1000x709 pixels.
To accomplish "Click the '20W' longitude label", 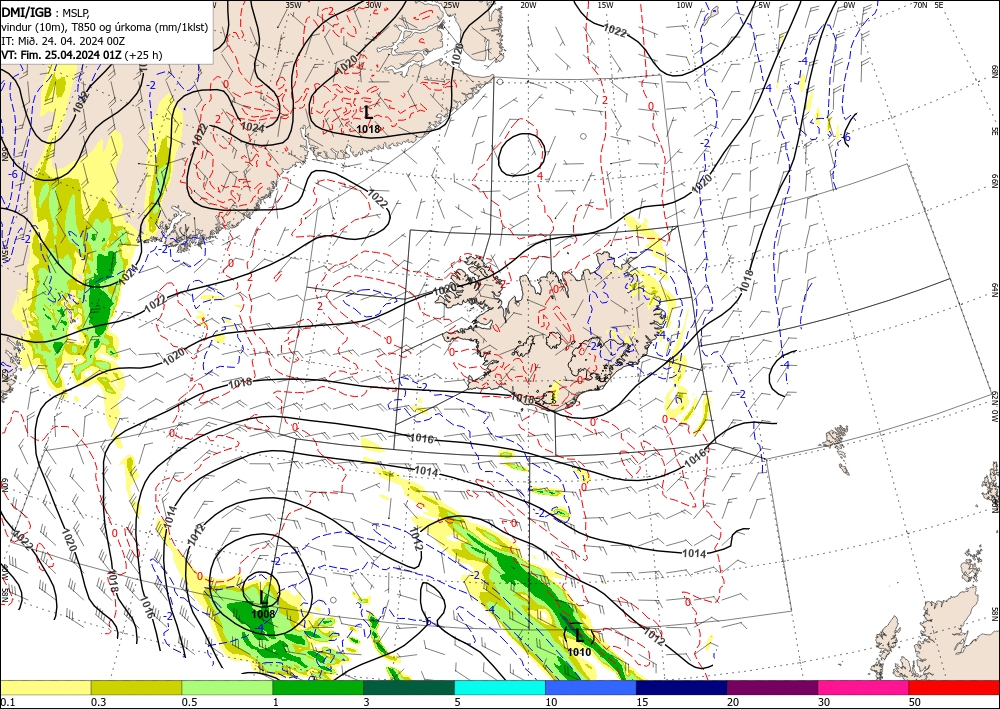I will (528, 5).
